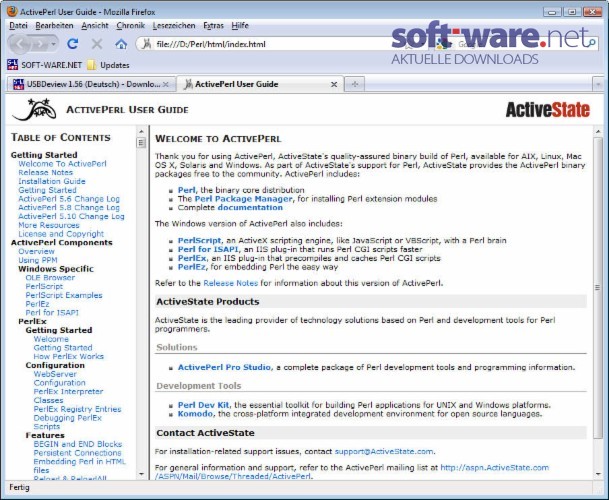609x500 pixels.
Task: Close the ActivePerl User Guide tab
Action: pos(334,84)
